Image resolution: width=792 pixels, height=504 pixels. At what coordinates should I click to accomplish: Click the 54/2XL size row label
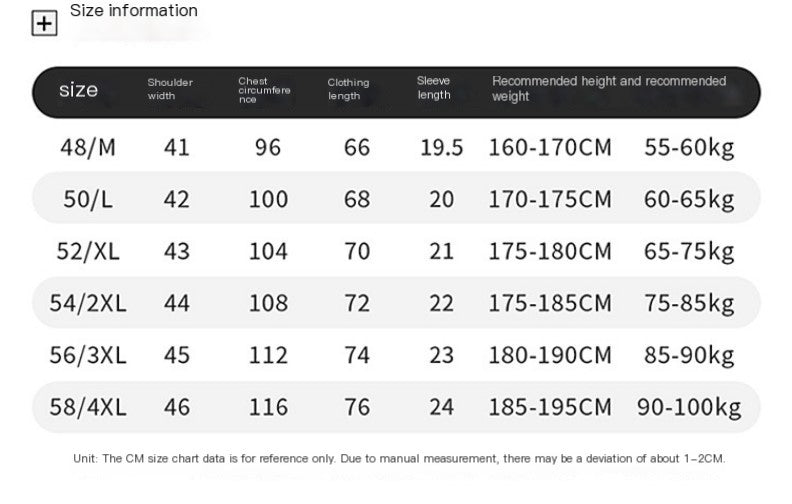click(x=88, y=303)
